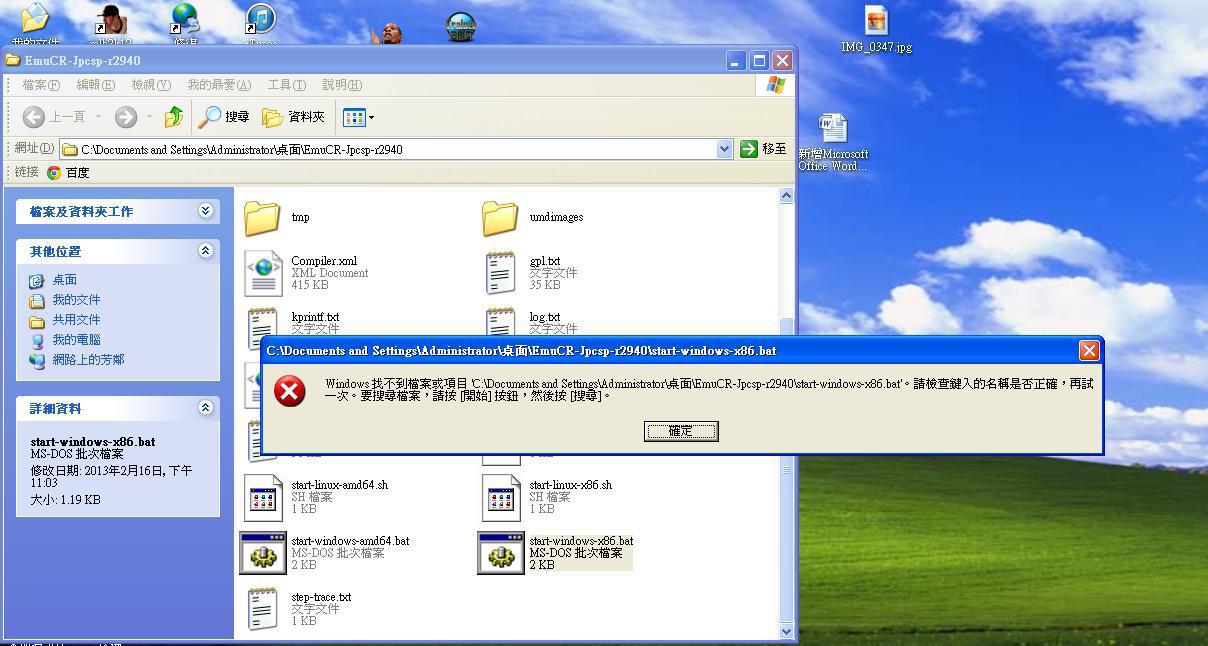Select the Compiler.xml file icon

click(263, 273)
